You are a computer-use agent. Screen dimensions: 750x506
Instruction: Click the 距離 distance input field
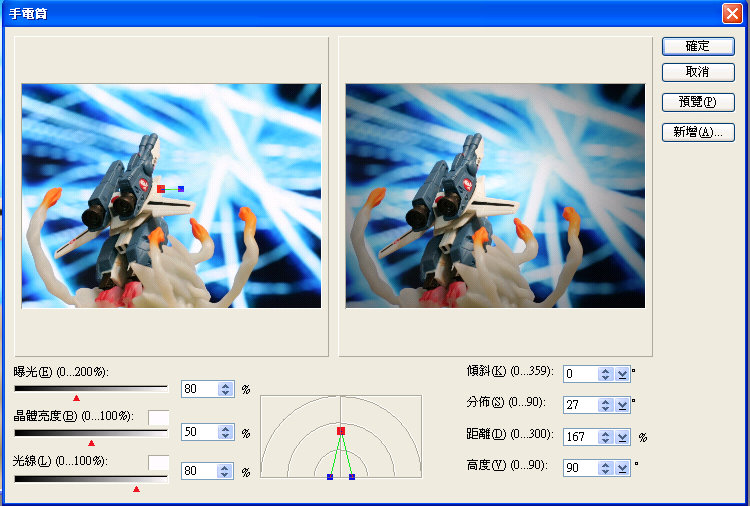(581, 437)
